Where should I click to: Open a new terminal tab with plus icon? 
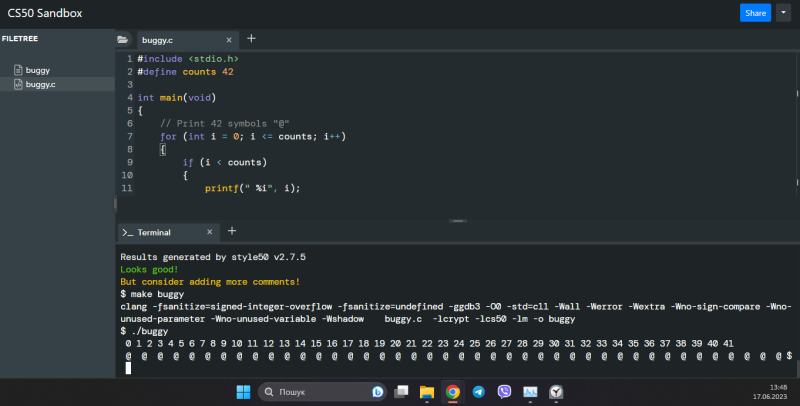click(231, 231)
